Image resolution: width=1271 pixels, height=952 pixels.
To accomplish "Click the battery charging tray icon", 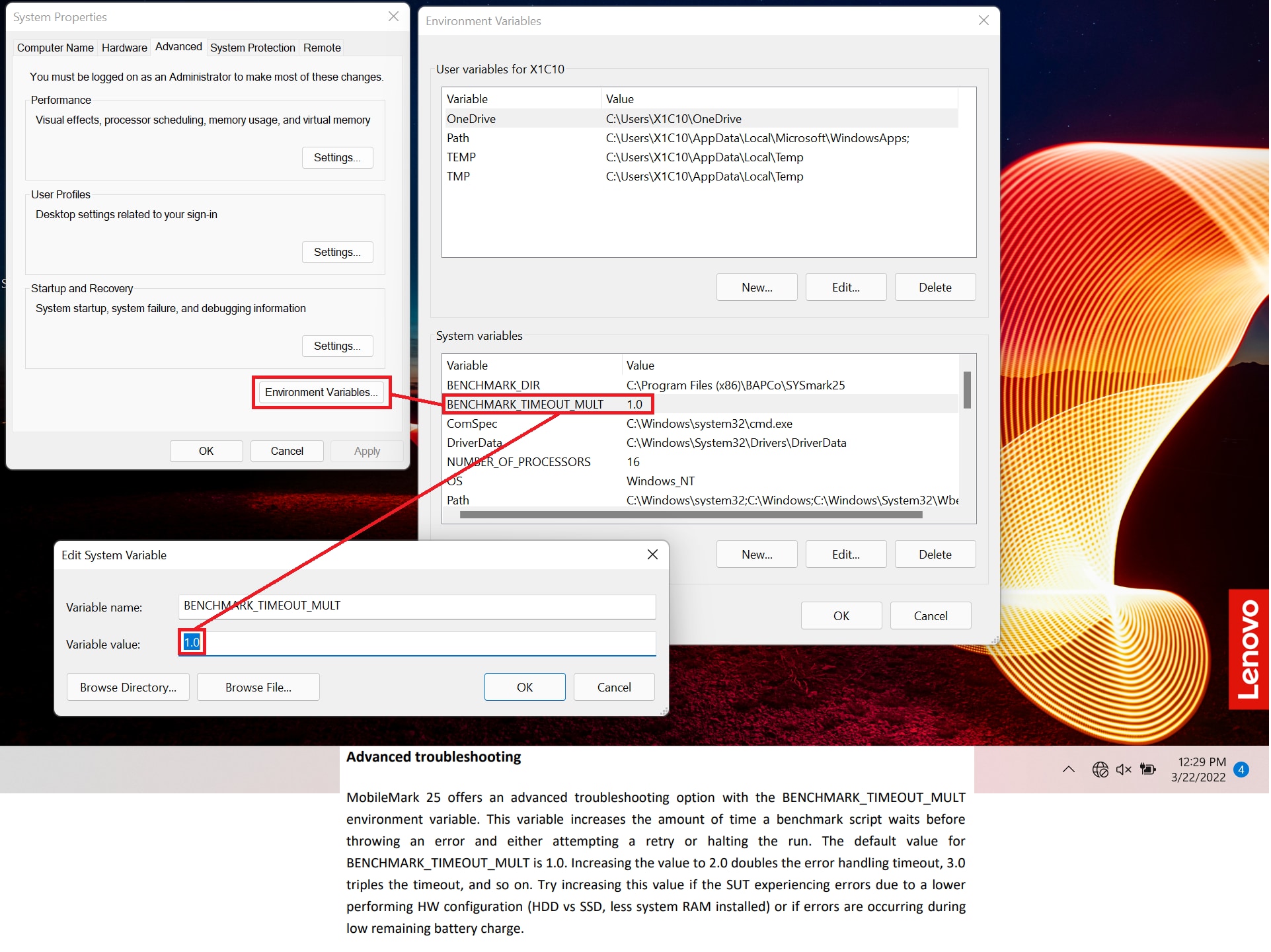I will tap(1149, 770).
